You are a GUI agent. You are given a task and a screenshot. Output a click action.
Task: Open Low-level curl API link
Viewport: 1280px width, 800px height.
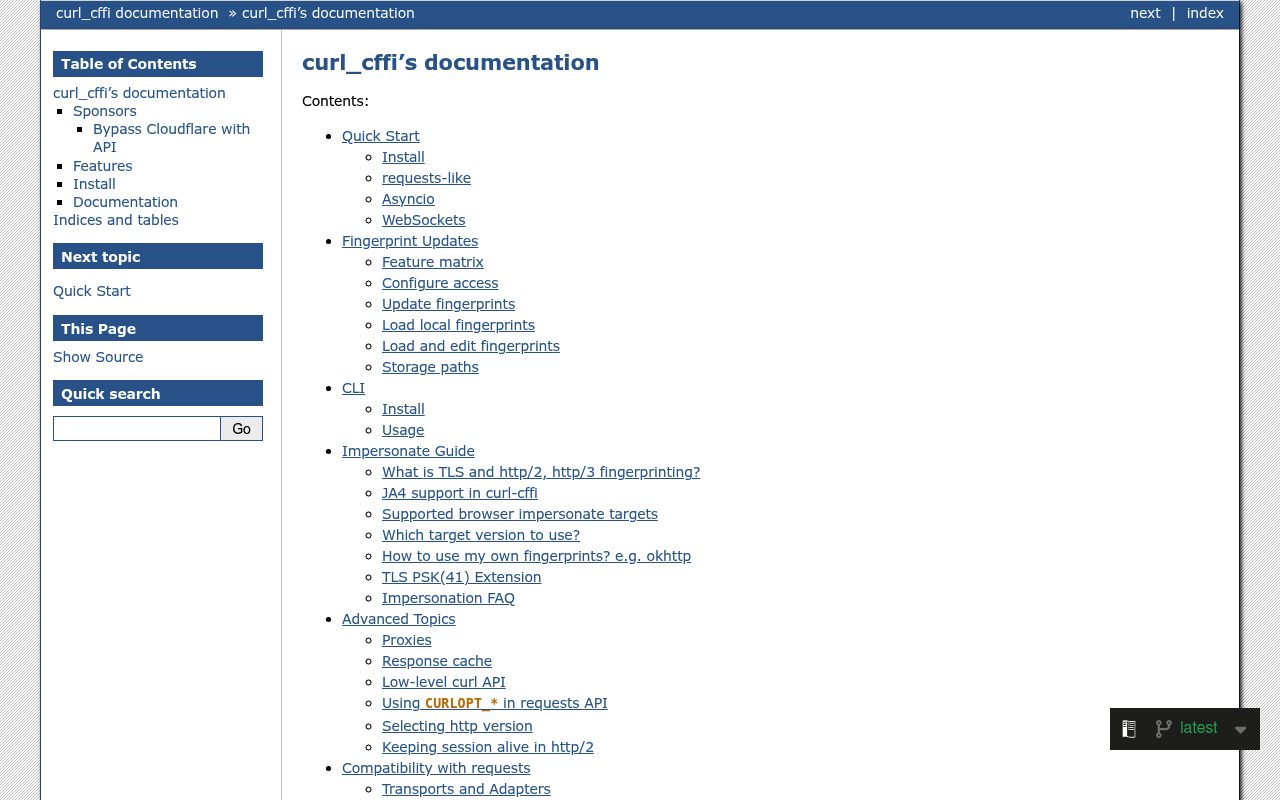[x=444, y=682]
